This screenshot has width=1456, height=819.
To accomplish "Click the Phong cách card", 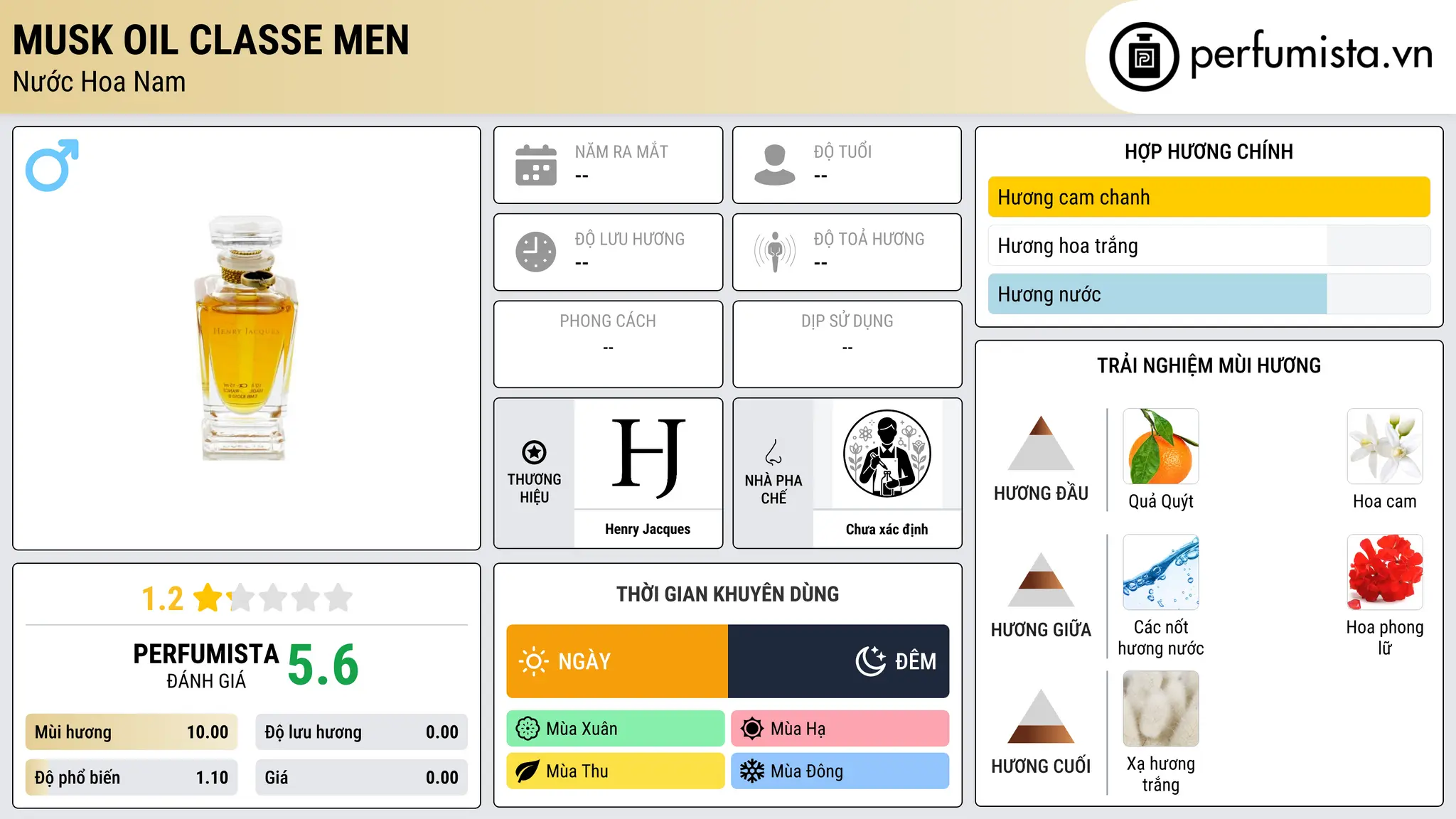I will coord(608,344).
